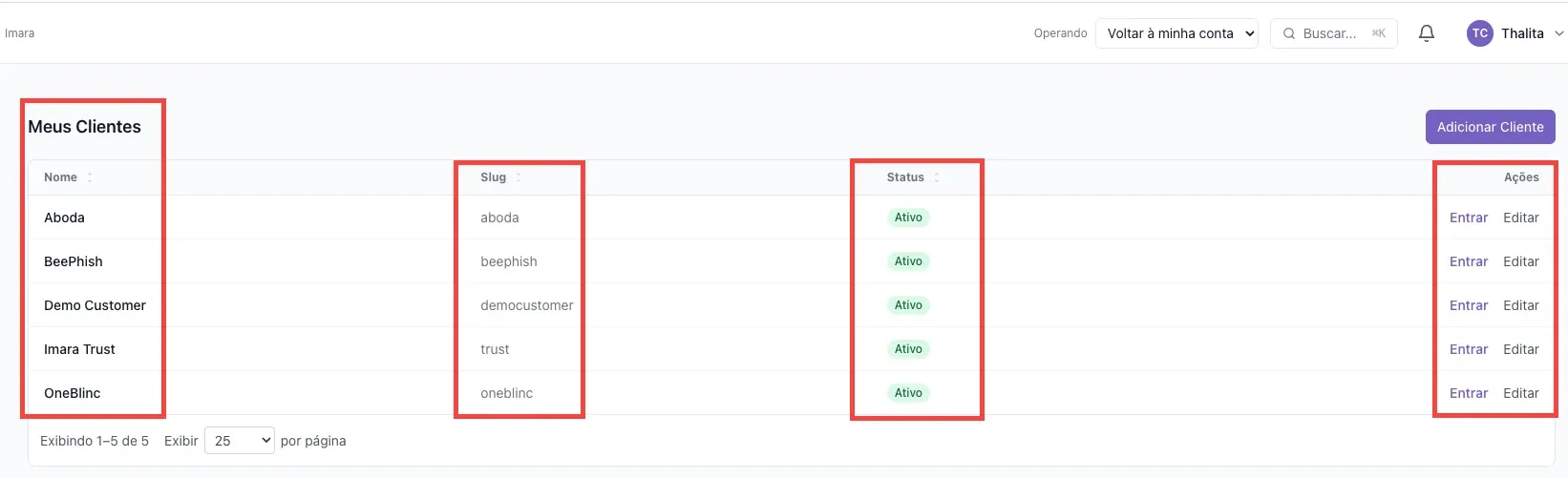The width and height of the screenshot is (1568, 478).
Task: Sort table by Slug column arrows
Action: pyautogui.click(x=519, y=177)
